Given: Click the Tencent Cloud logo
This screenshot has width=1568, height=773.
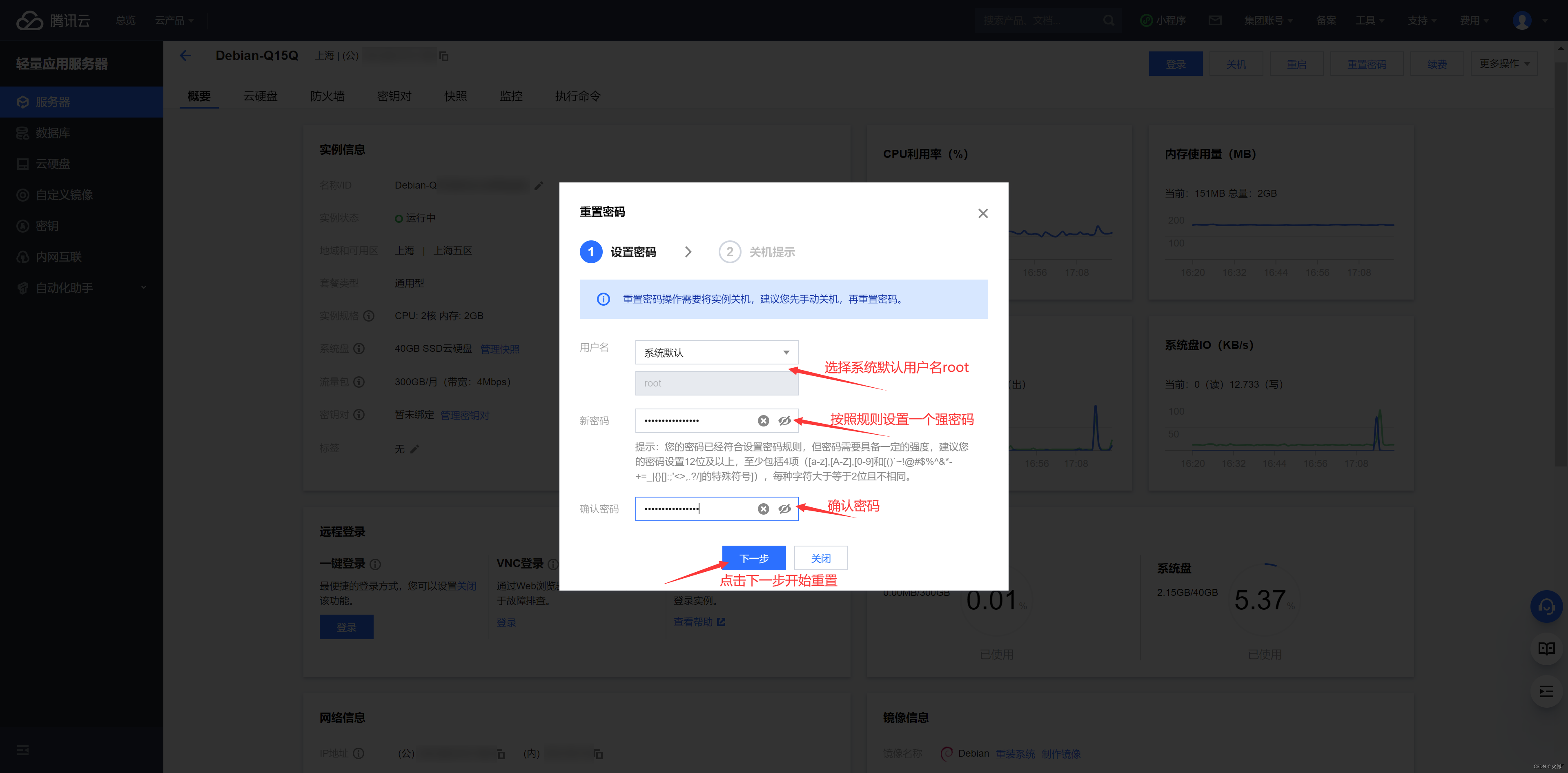Looking at the screenshot, I should click(x=53, y=20).
